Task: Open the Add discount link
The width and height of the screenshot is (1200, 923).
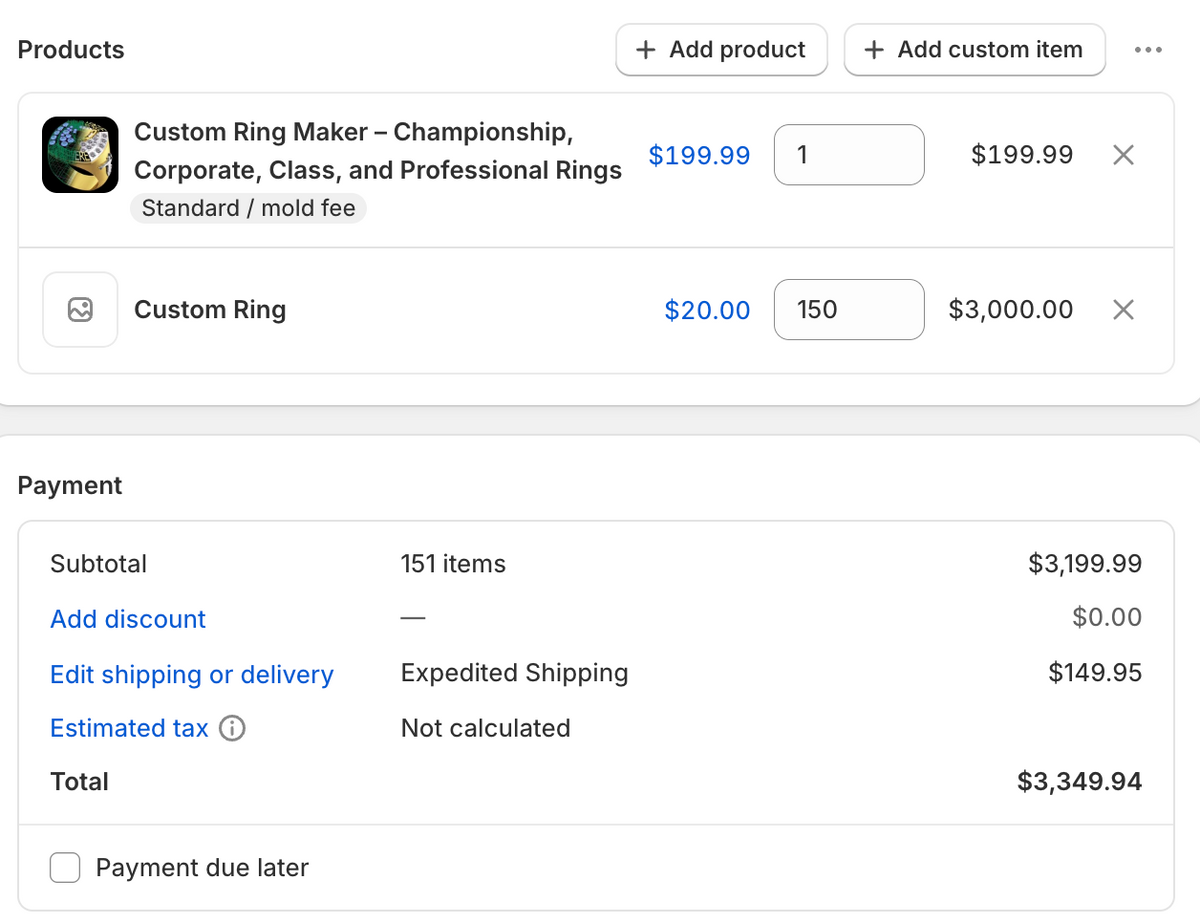Action: (128, 619)
